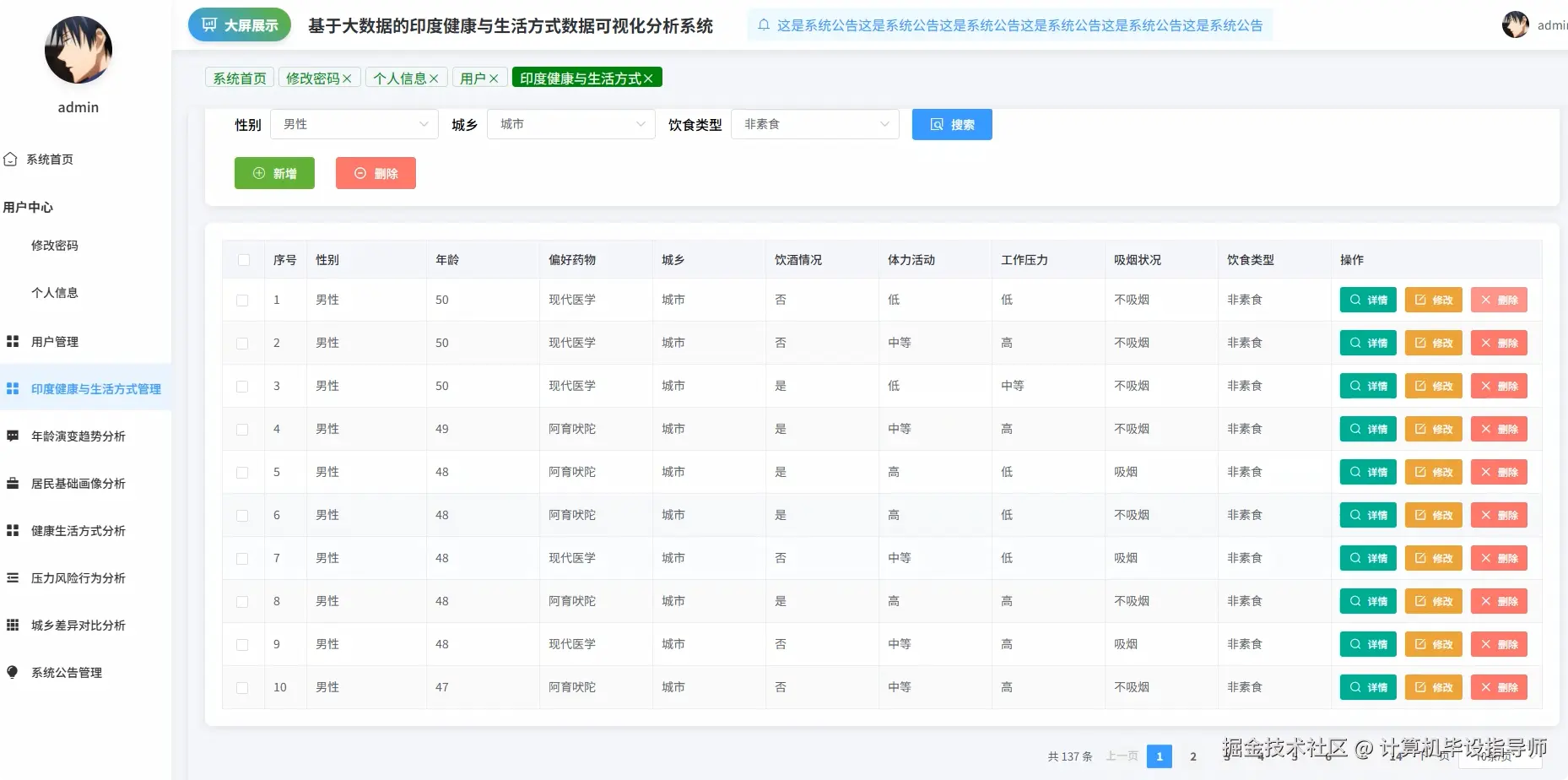Click the green 新增 button
This screenshot has height=780, width=1568.
pyautogui.click(x=274, y=173)
